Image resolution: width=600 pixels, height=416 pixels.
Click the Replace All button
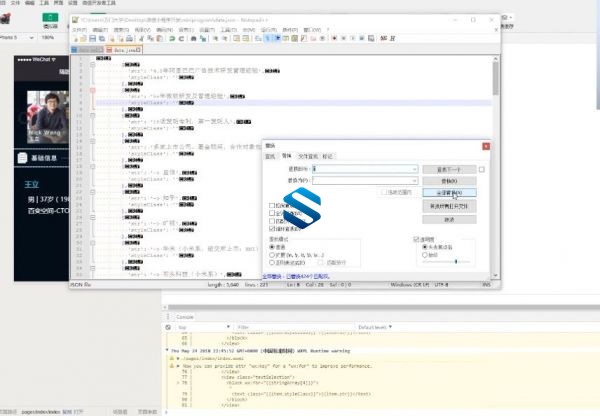click(449, 193)
